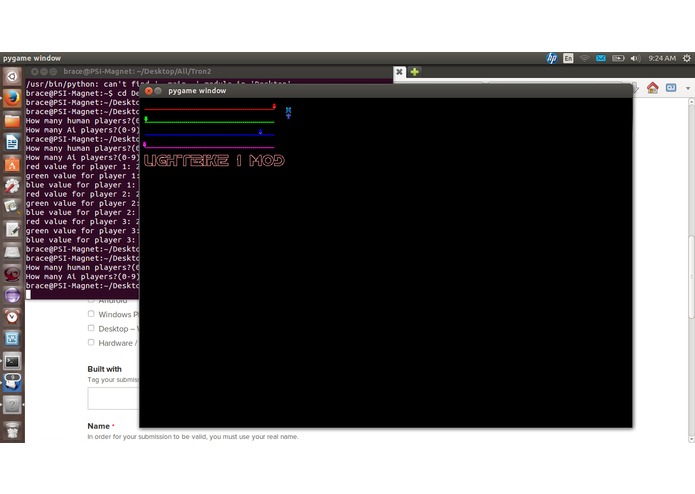Screen dimensions: 695x494
Task: Open System Settings wrench-and-gear icon
Action: click(12, 186)
